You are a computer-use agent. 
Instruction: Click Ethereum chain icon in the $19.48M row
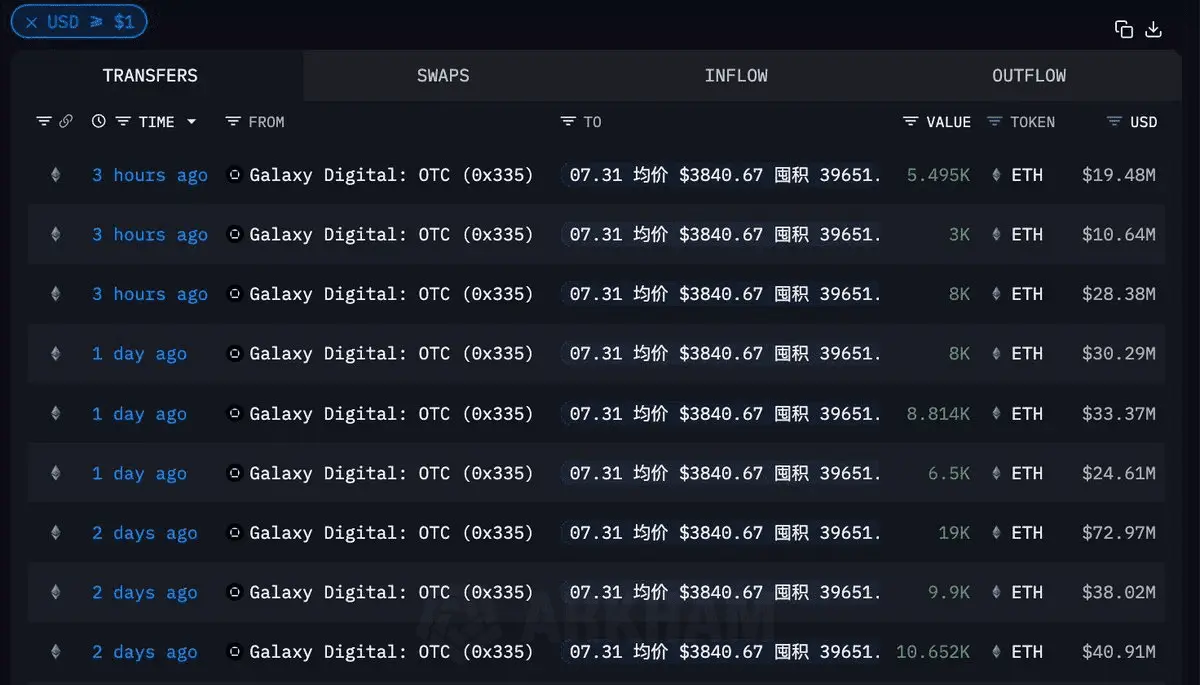56,175
